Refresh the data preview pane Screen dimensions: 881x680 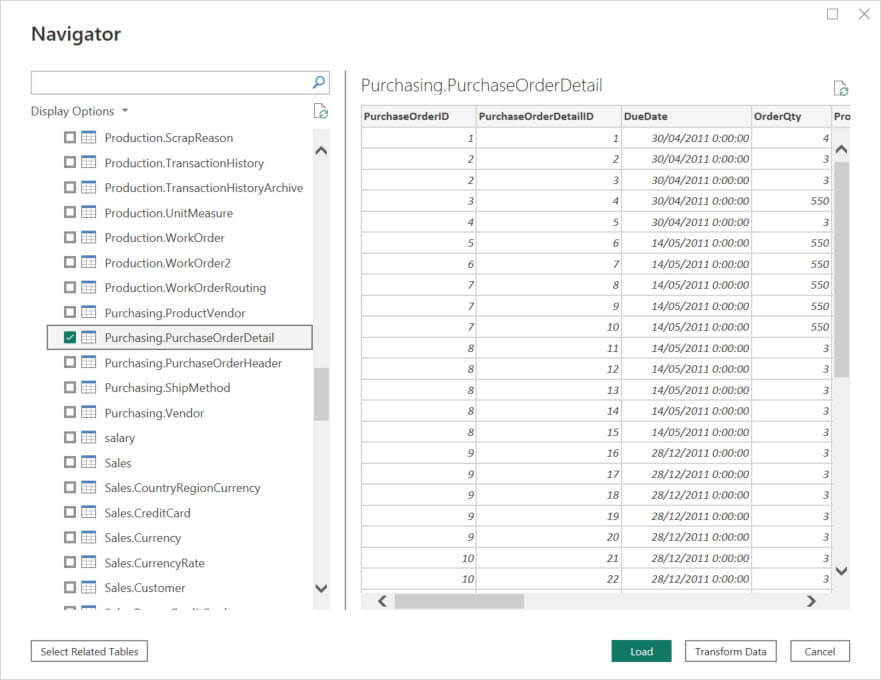[x=840, y=89]
